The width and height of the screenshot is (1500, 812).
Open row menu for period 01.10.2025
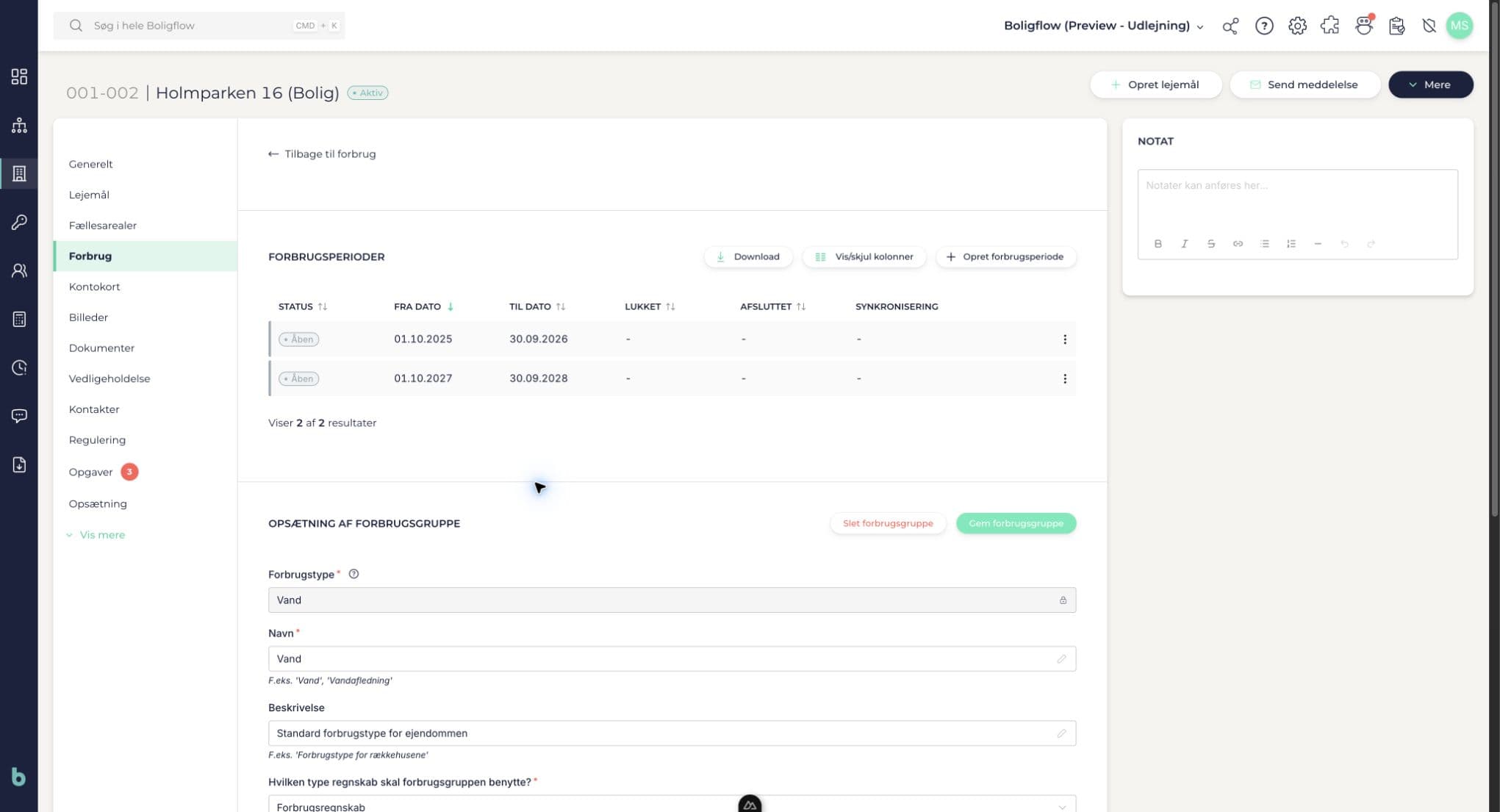[x=1065, y=339]
